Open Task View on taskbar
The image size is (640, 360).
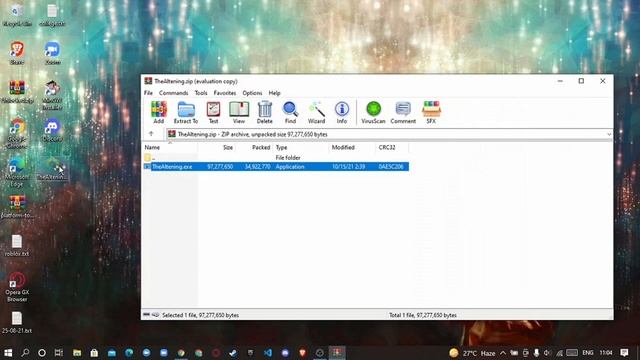59,353
